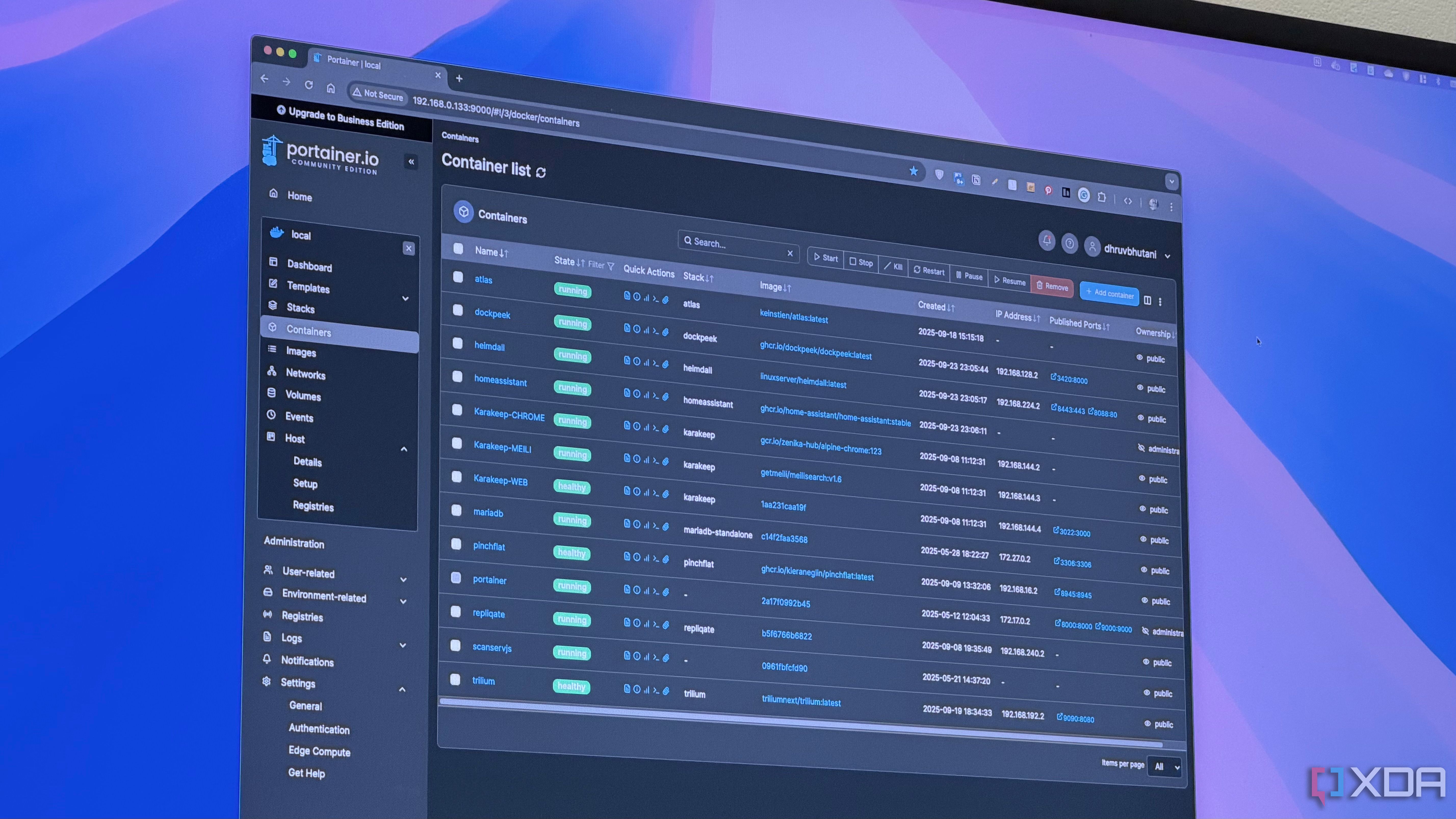The height and width of the screenshot is (819, 1456).
Task: Tick the checkbox for the atlas container
Action: [458, 277]
